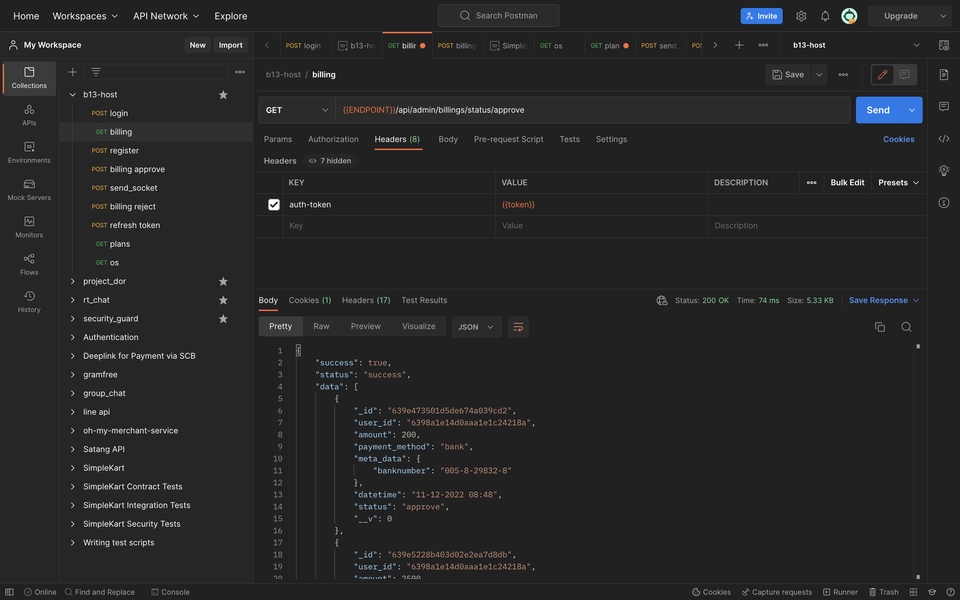Click the settings gear icon
The image size is (960, 600).
[801, 16]
